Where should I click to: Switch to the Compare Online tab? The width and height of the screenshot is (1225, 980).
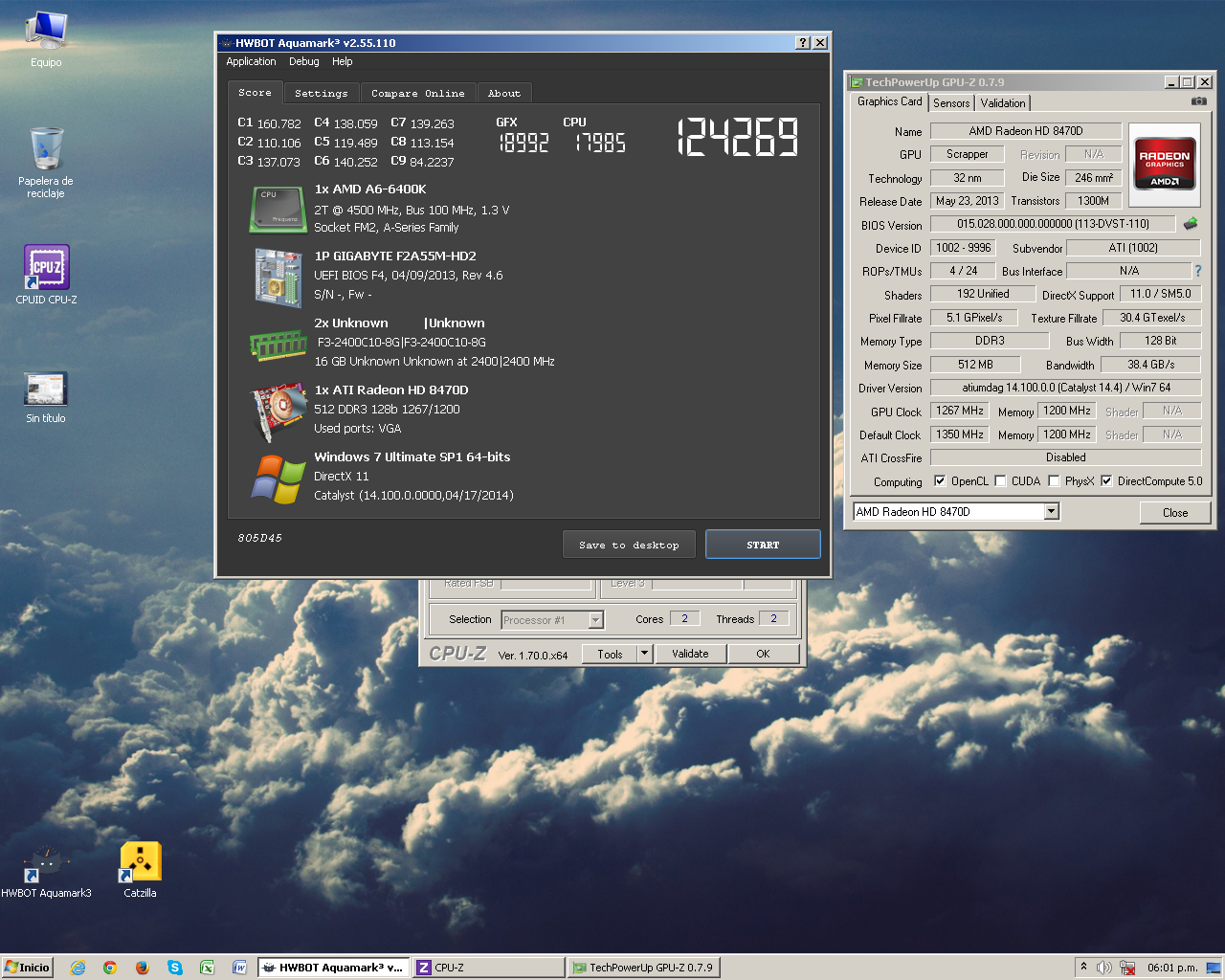[417, 93]
